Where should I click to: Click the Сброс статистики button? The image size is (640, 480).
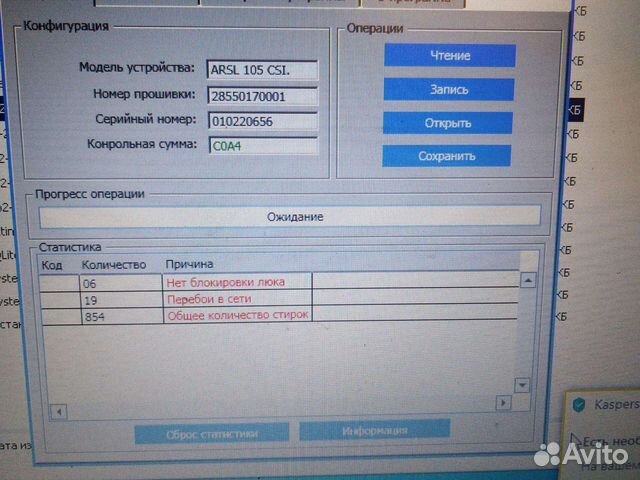click(x=212, y=432)
